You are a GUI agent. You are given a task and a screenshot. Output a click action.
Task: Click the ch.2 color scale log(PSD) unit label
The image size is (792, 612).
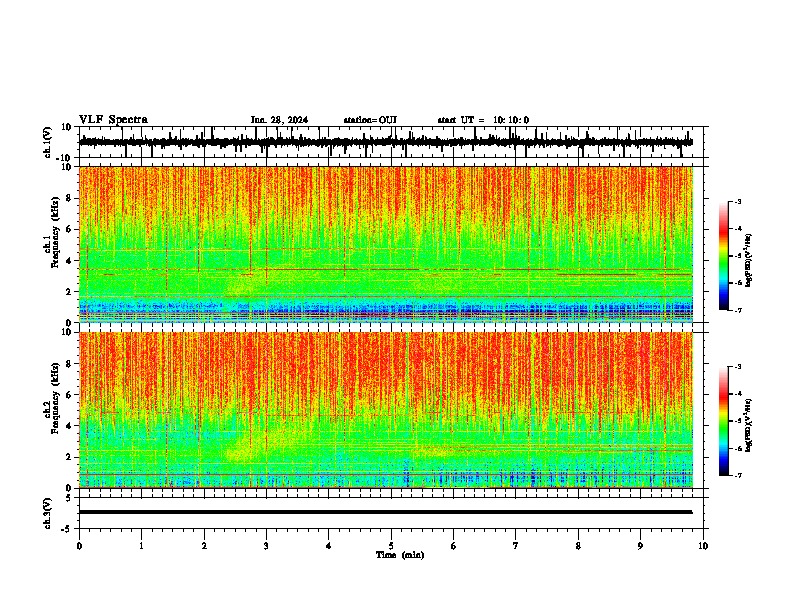(750, 426)
